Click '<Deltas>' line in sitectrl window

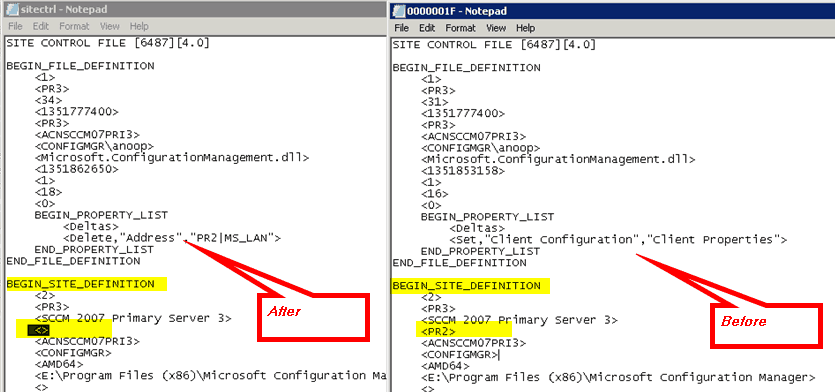coord(91,226)
